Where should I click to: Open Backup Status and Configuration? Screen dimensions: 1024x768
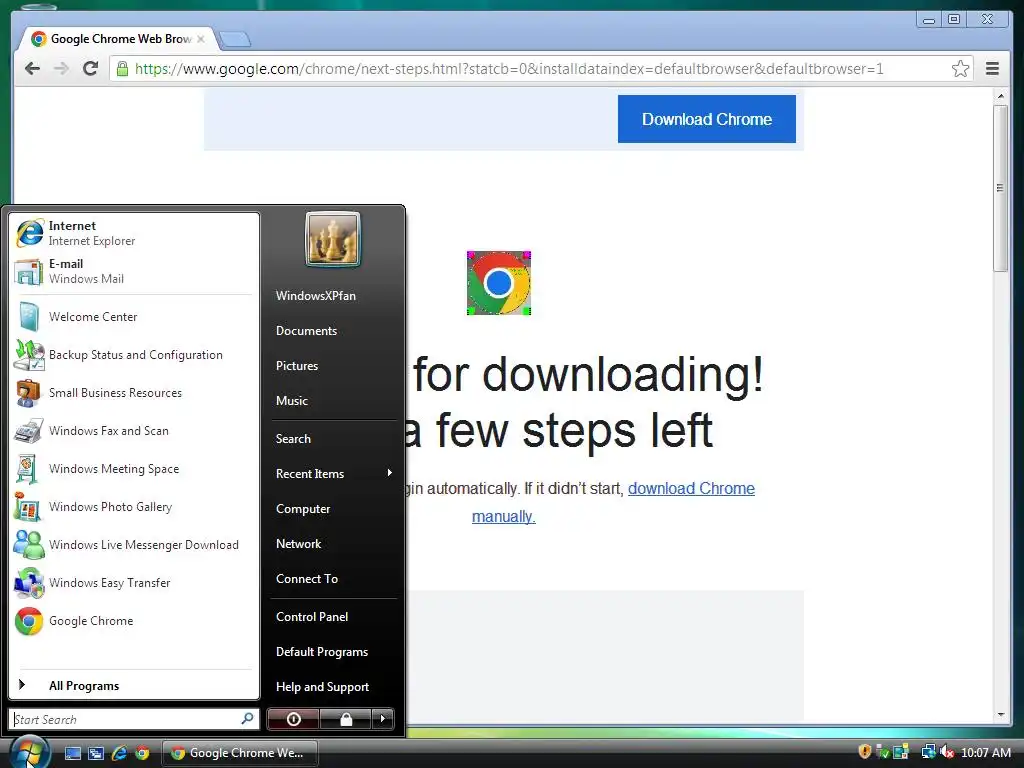(x=134, y=355)
